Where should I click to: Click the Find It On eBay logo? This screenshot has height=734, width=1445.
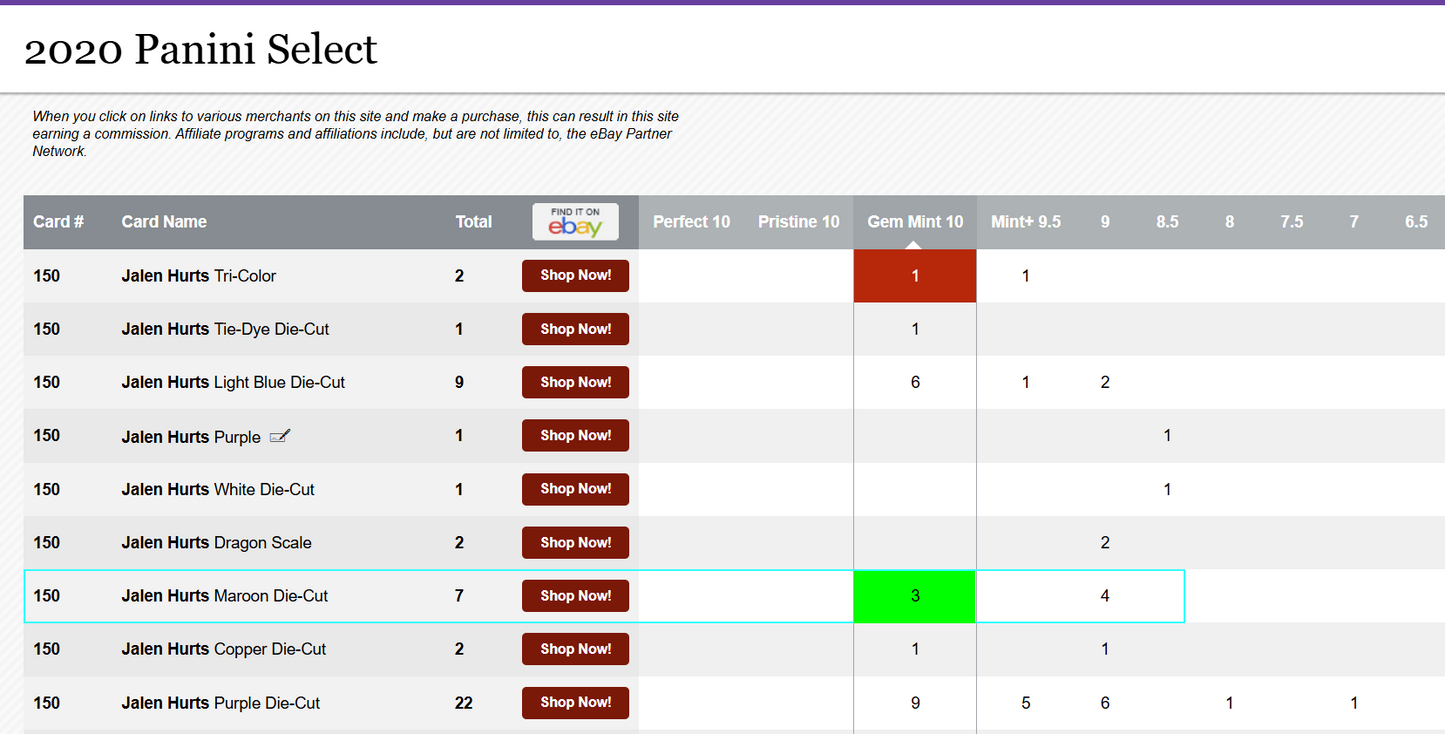tap(575, 222)
